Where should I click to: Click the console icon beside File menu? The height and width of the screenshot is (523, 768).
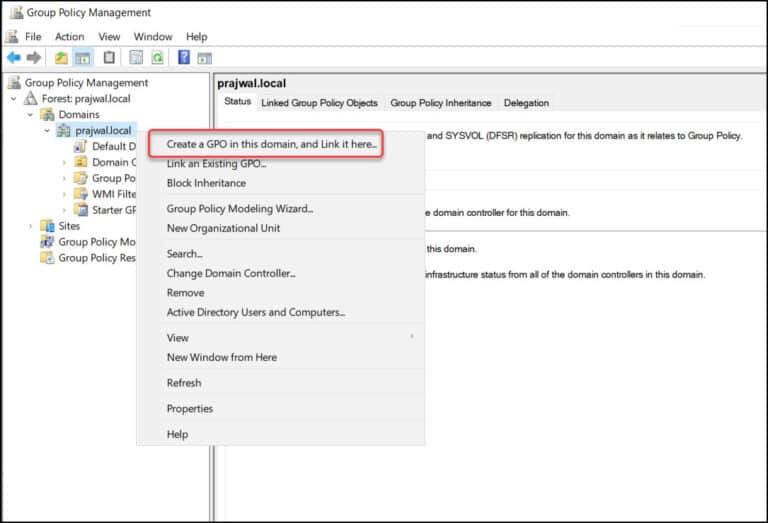[x=12, y=36]
